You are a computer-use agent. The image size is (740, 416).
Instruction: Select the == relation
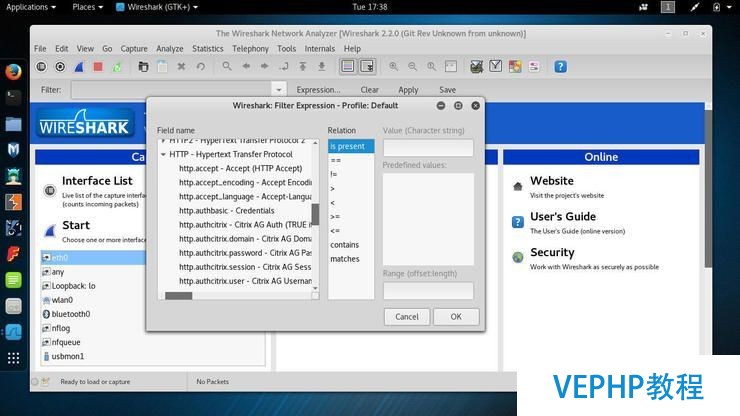click(x=351, y=161)
